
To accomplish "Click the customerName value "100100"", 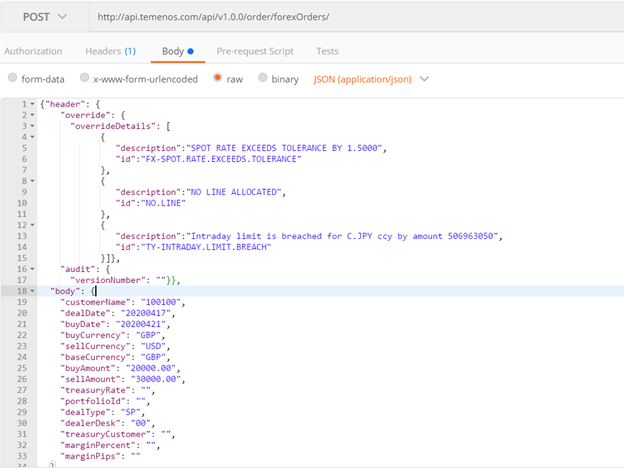I will click(x=161, y=302).
